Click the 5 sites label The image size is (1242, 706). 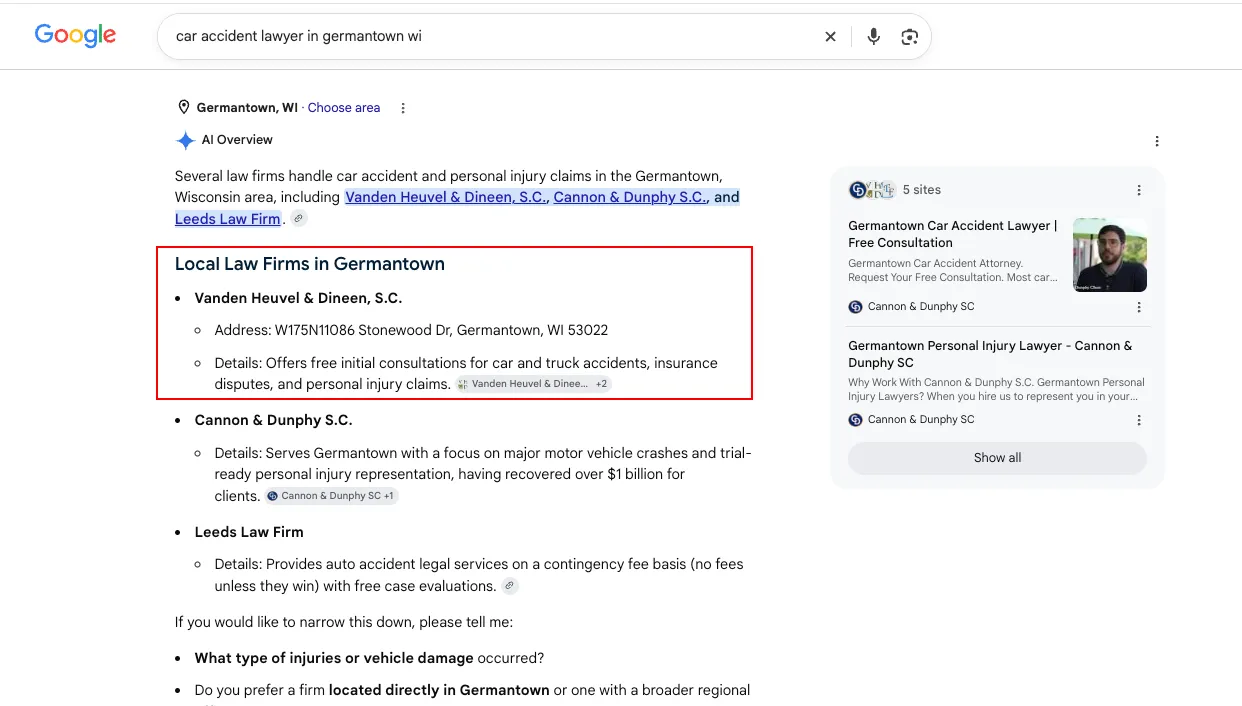tap(922, 190)
